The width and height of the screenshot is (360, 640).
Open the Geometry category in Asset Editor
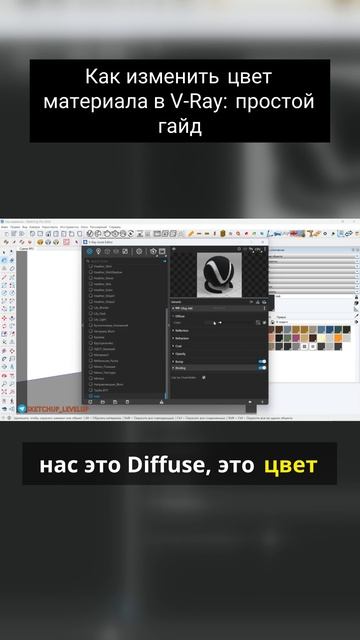click(x=107, y=251)
